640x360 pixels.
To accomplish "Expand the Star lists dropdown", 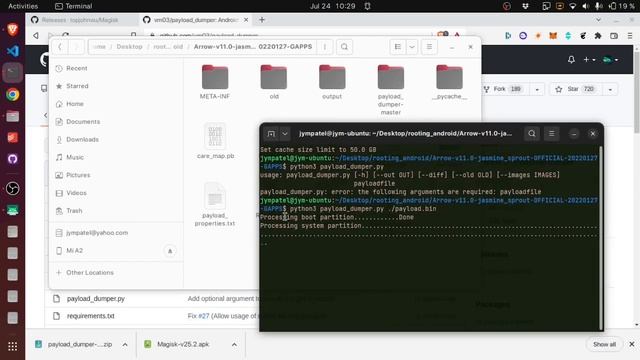I will 610,89.
